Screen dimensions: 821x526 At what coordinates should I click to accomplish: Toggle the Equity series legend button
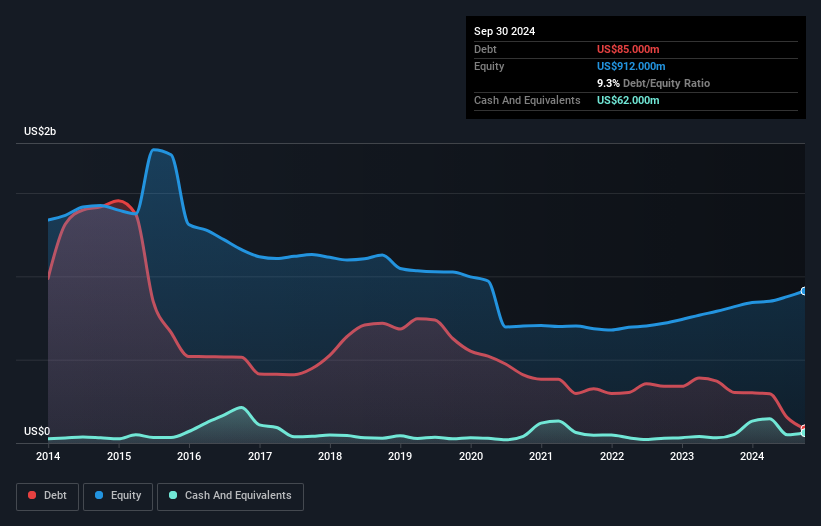[x=118, y=496]
